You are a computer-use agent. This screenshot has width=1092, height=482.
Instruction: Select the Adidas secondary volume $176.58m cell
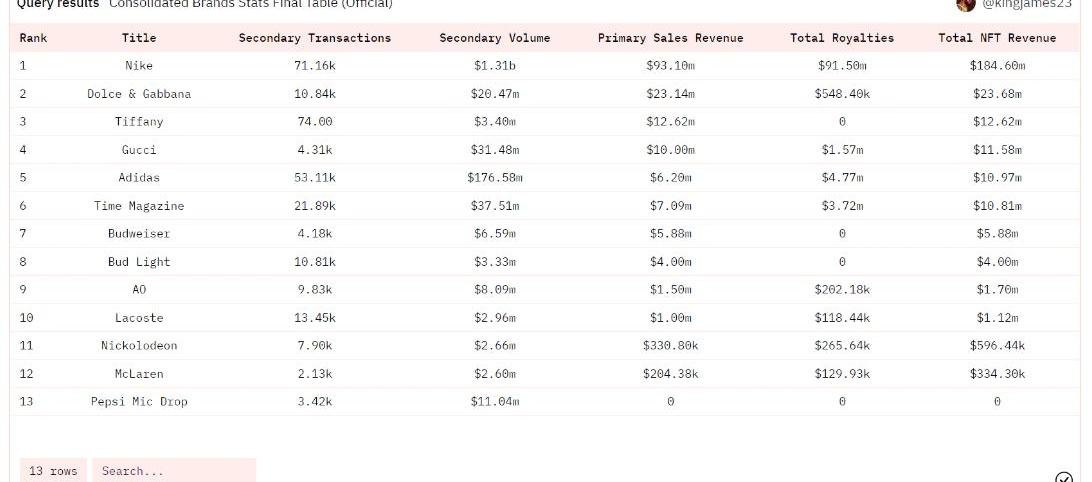[x=494, y=178]
